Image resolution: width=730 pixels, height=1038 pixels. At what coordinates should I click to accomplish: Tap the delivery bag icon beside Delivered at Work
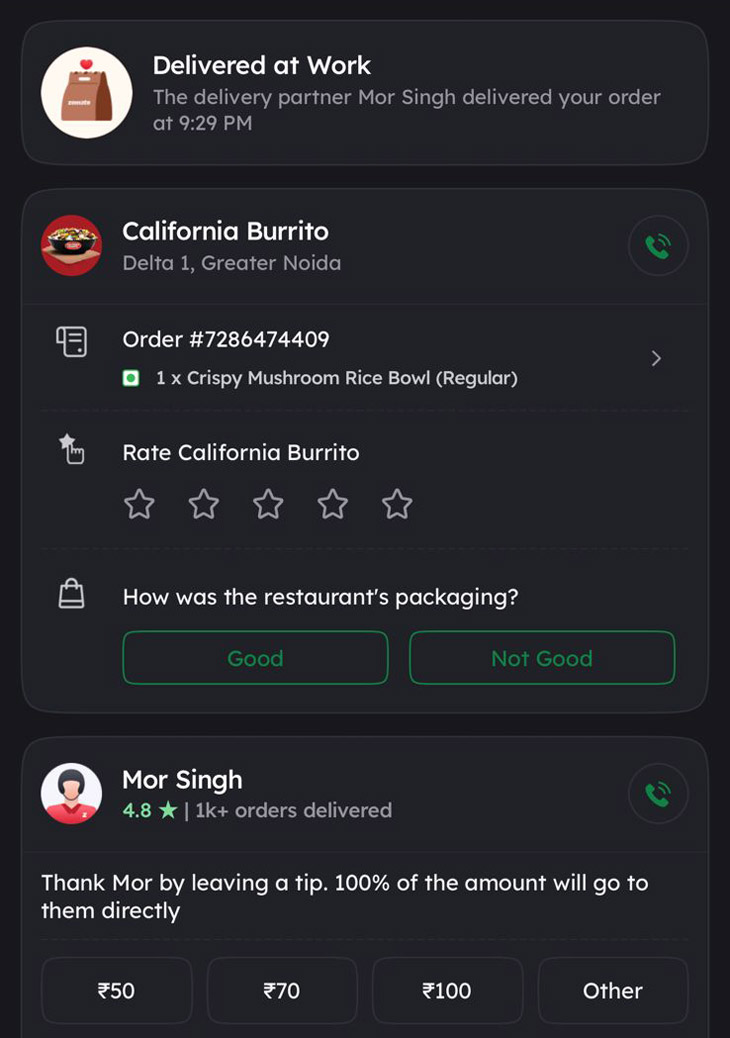click(87, 92)
